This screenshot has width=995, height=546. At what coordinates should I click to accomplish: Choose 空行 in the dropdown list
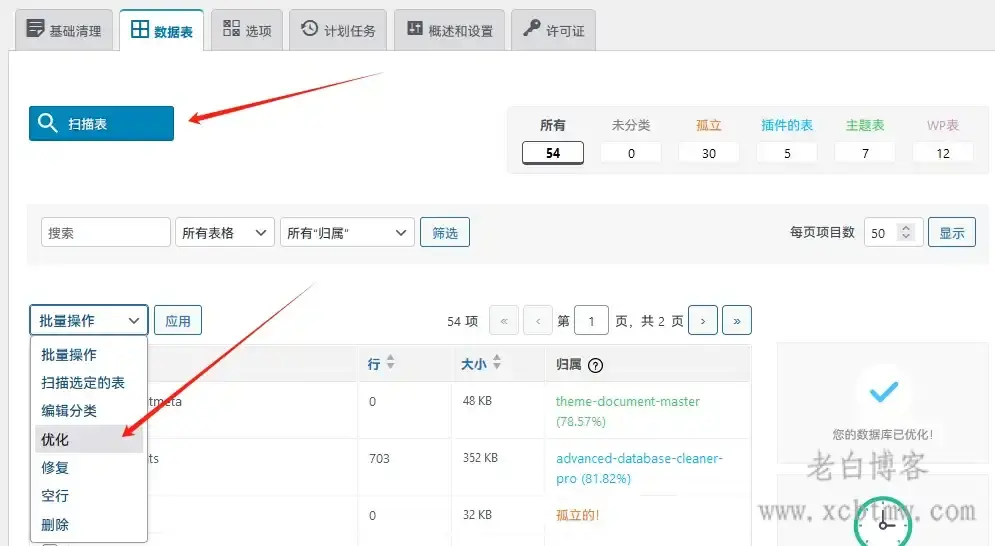point(89,496)
